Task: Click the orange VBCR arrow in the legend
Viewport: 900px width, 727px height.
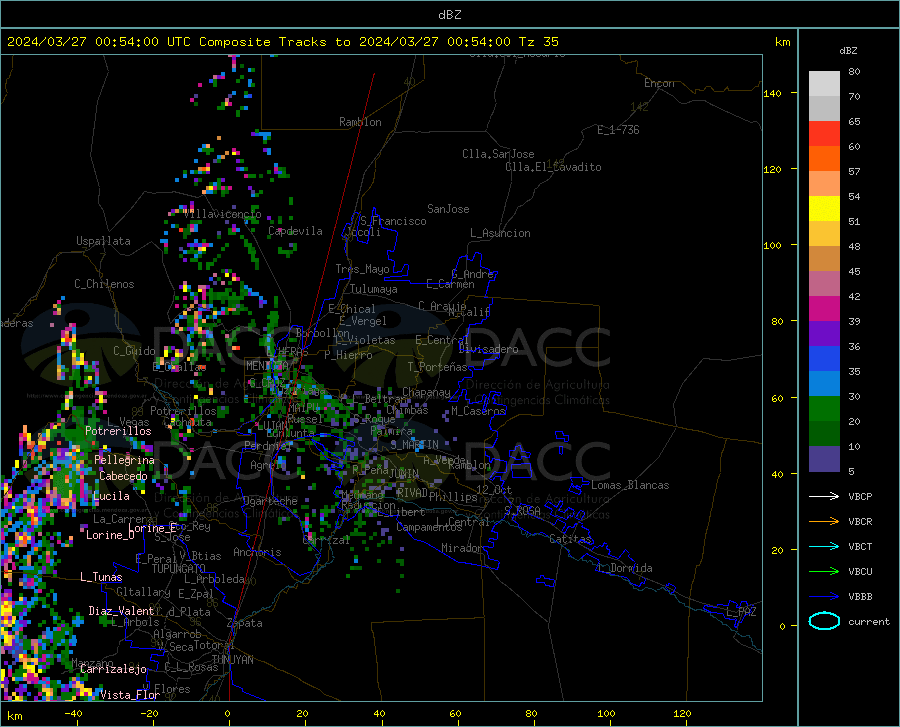Action: click(824, 522)
